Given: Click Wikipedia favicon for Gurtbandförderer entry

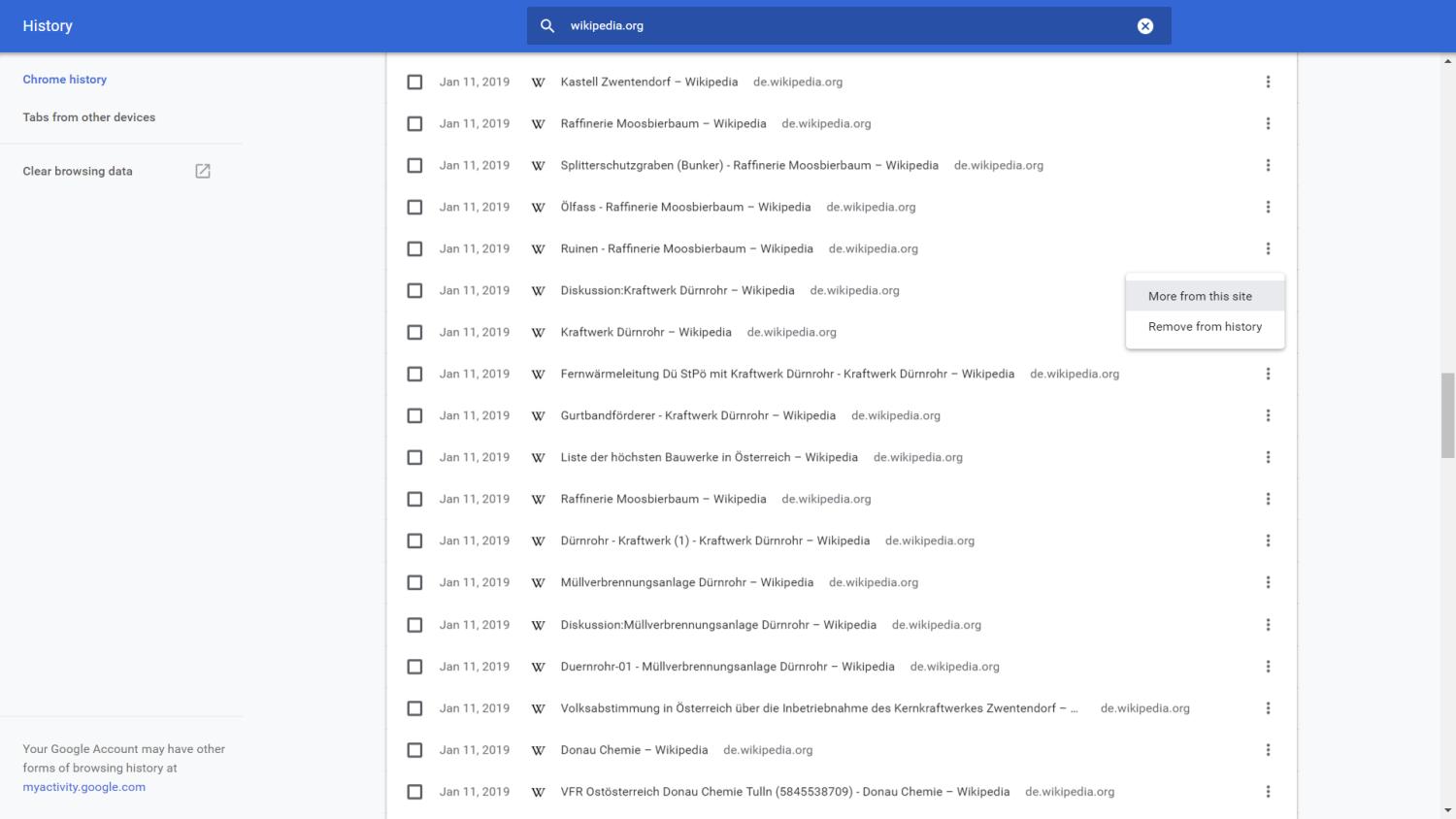Looking at the screenshot, I should pyautogui.click(x=538, y=416).
